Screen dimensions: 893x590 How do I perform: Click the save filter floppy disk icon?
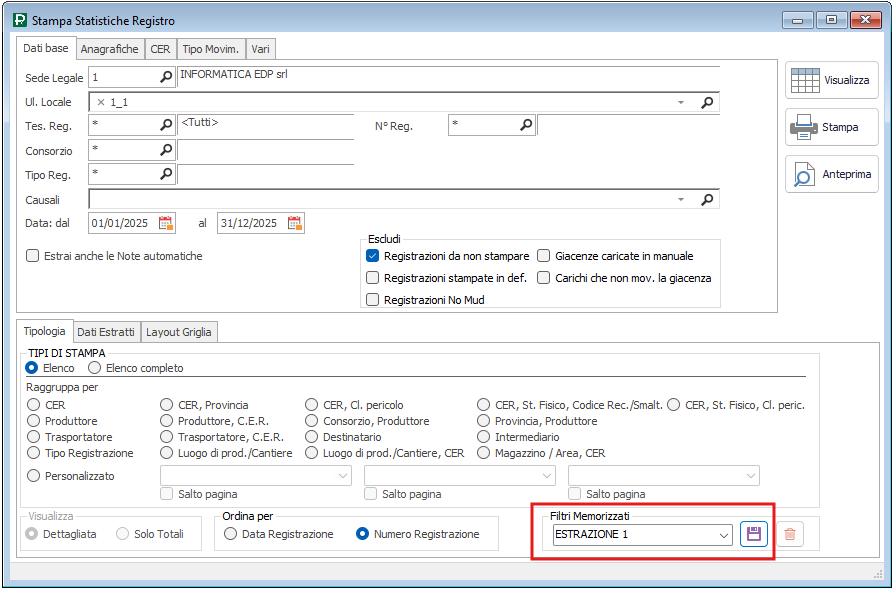(x=754, y=534)
